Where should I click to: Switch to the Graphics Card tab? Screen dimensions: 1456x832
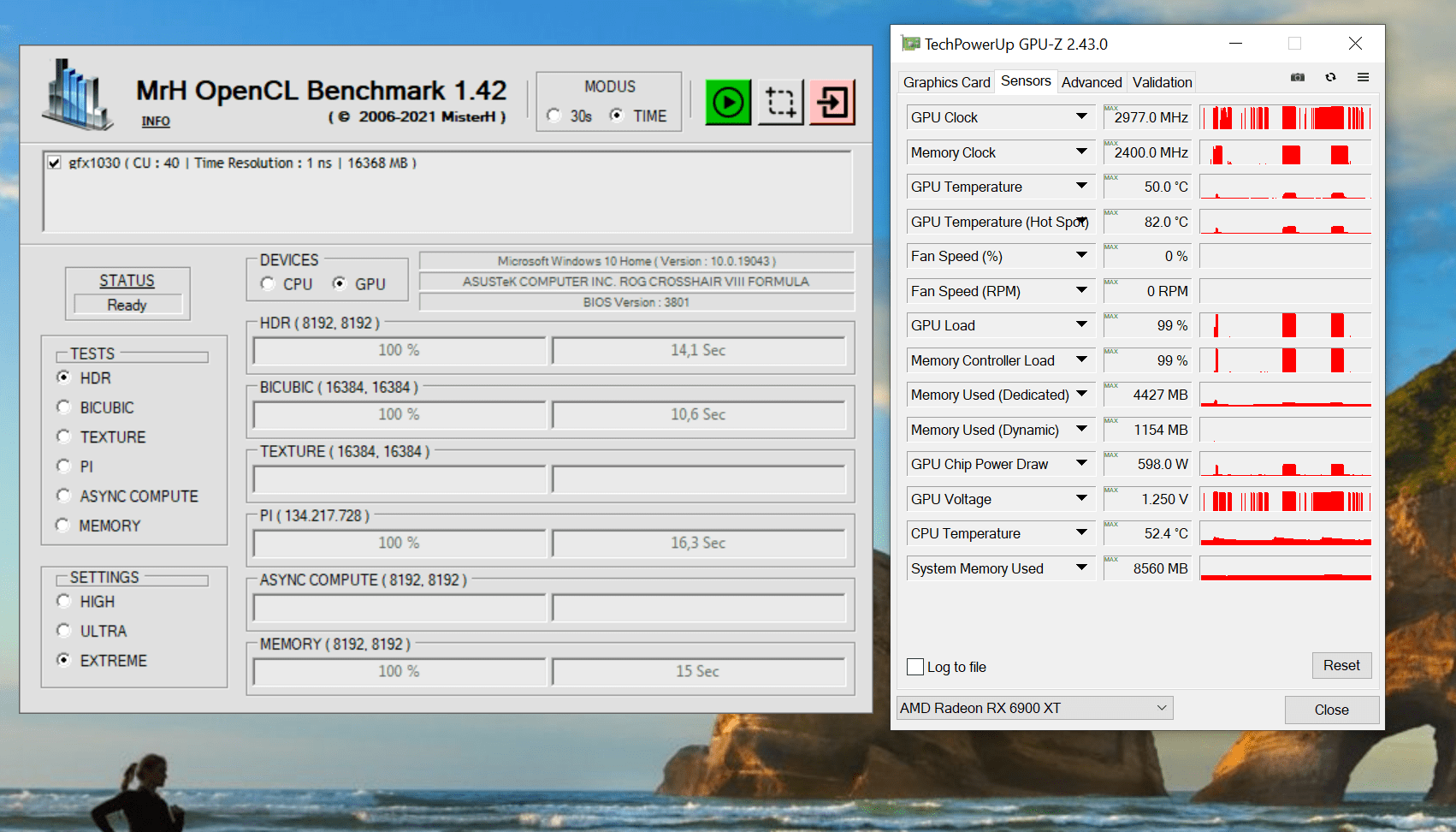click(946, 82)
